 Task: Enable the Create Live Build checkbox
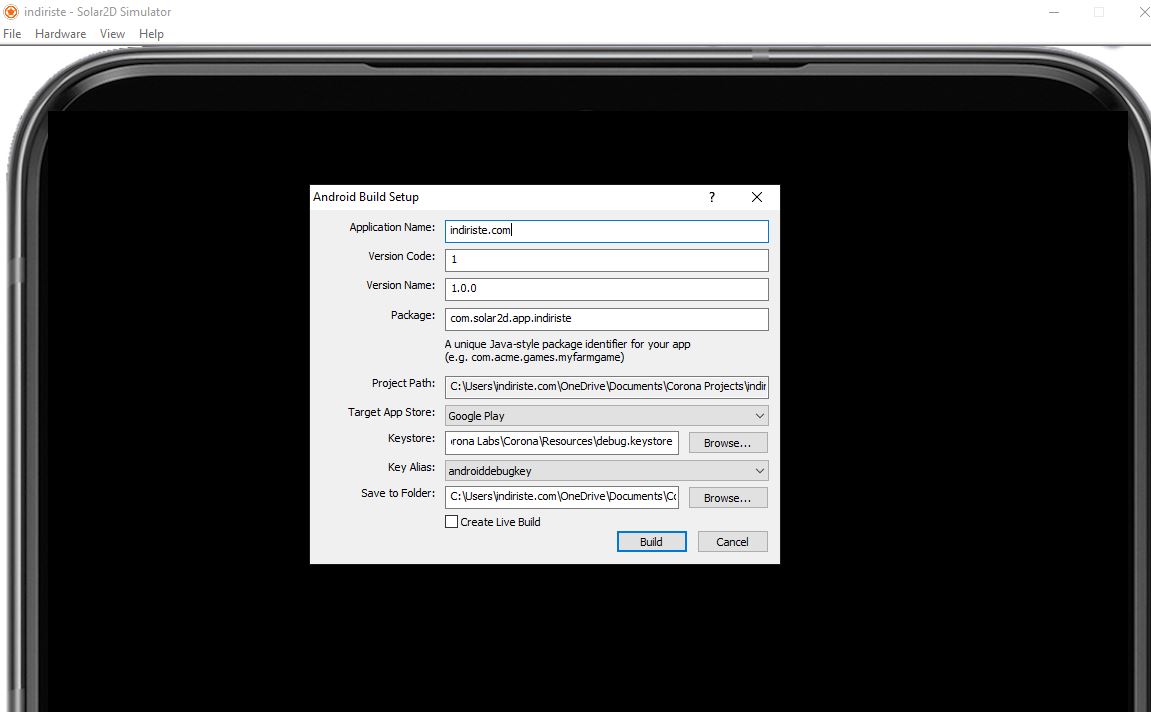click(451, 522)
